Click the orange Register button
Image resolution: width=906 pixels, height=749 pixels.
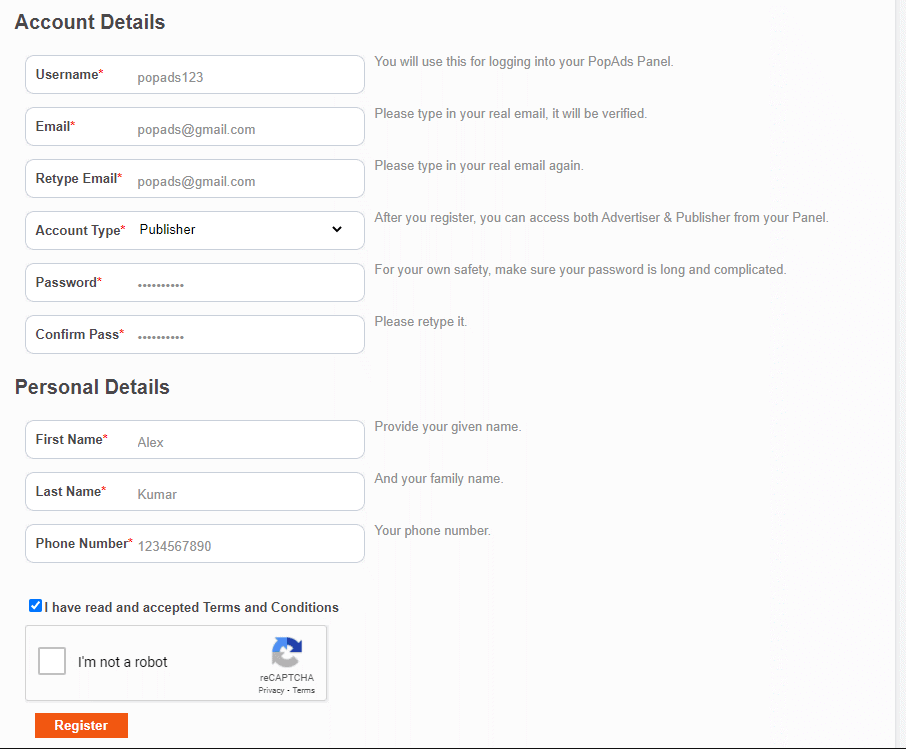(x=81, y=725)
